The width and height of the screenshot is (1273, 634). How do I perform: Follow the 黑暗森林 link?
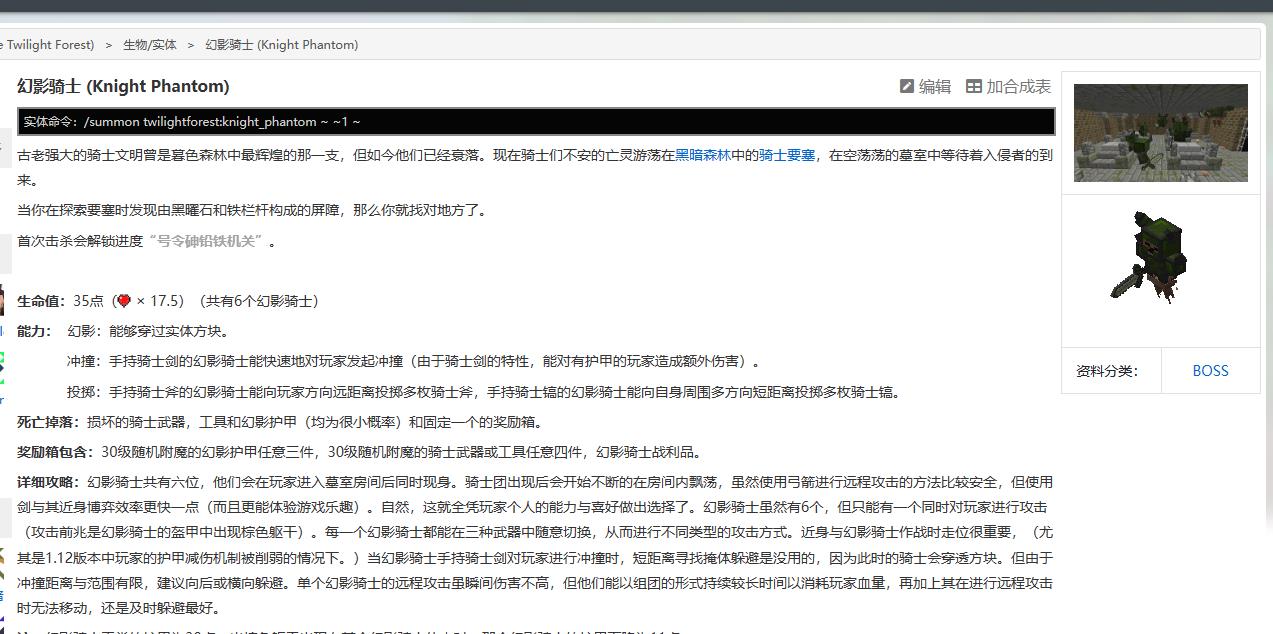703,156
